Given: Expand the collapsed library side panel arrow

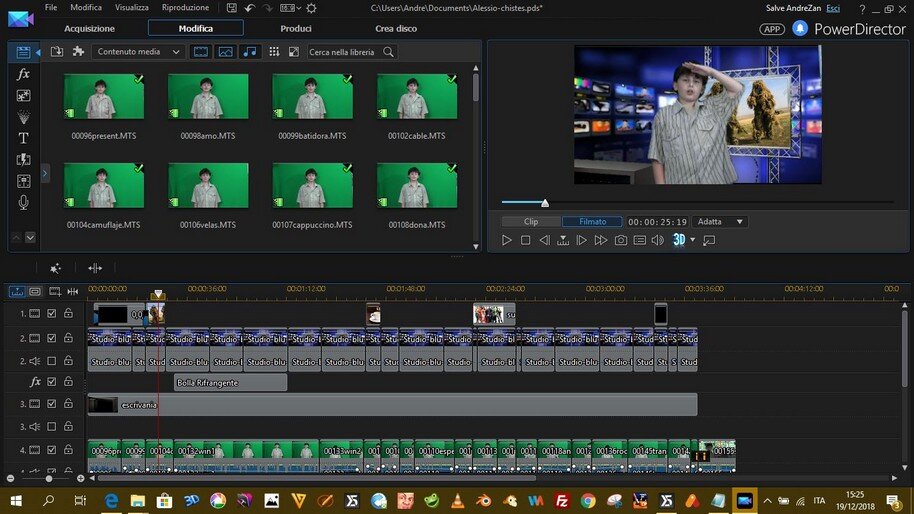Looking at the screenshot, I should click(x=44, y=173).
